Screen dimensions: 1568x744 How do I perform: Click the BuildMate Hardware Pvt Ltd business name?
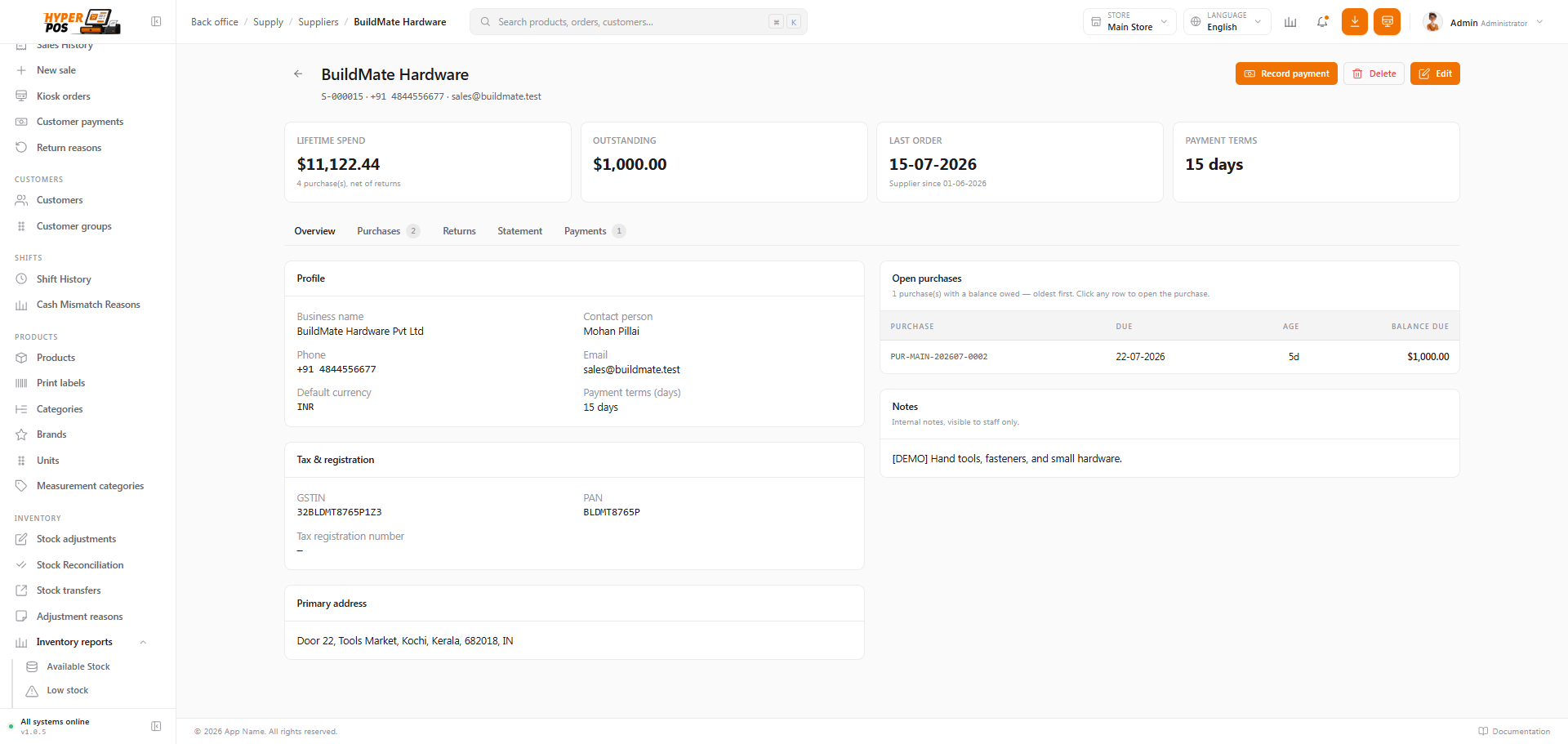tap(360, 332)
